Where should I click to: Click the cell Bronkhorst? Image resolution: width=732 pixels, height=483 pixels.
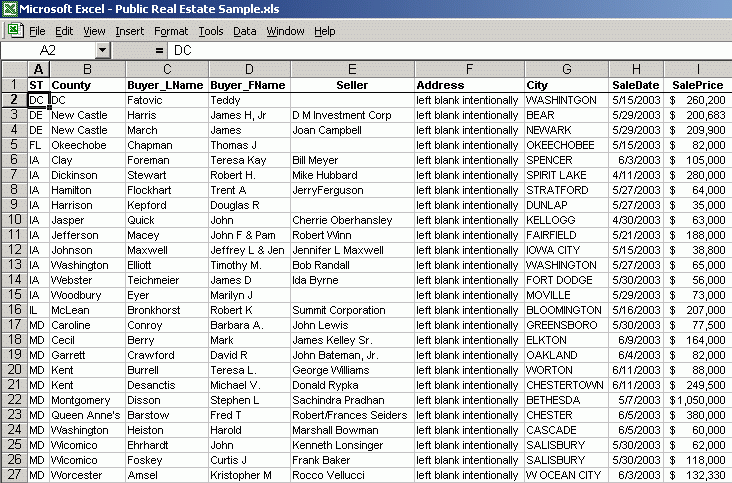(167, 310)
